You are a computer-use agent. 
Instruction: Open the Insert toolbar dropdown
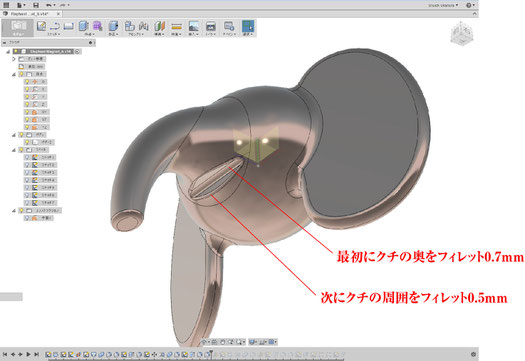[x=193, y=34]
